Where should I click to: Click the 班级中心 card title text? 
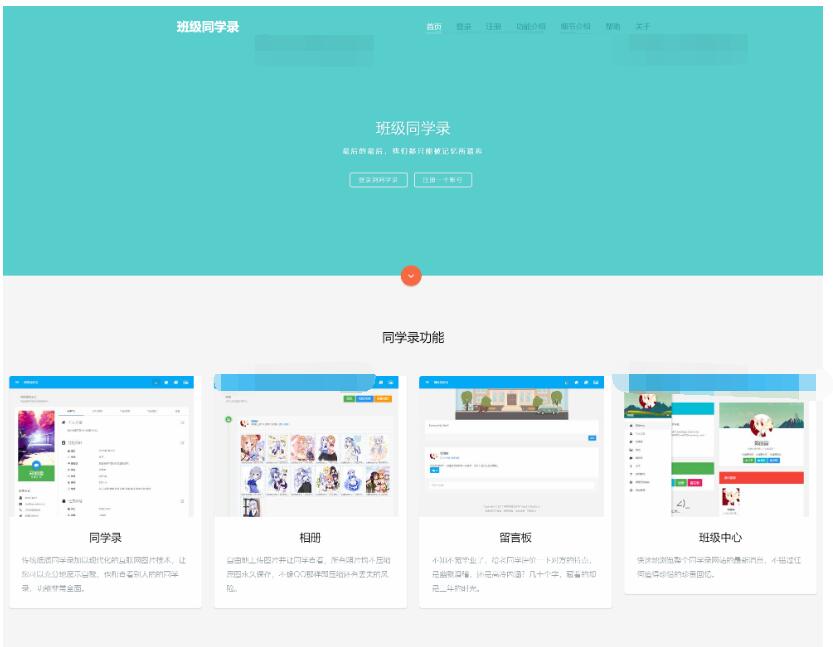720,537
